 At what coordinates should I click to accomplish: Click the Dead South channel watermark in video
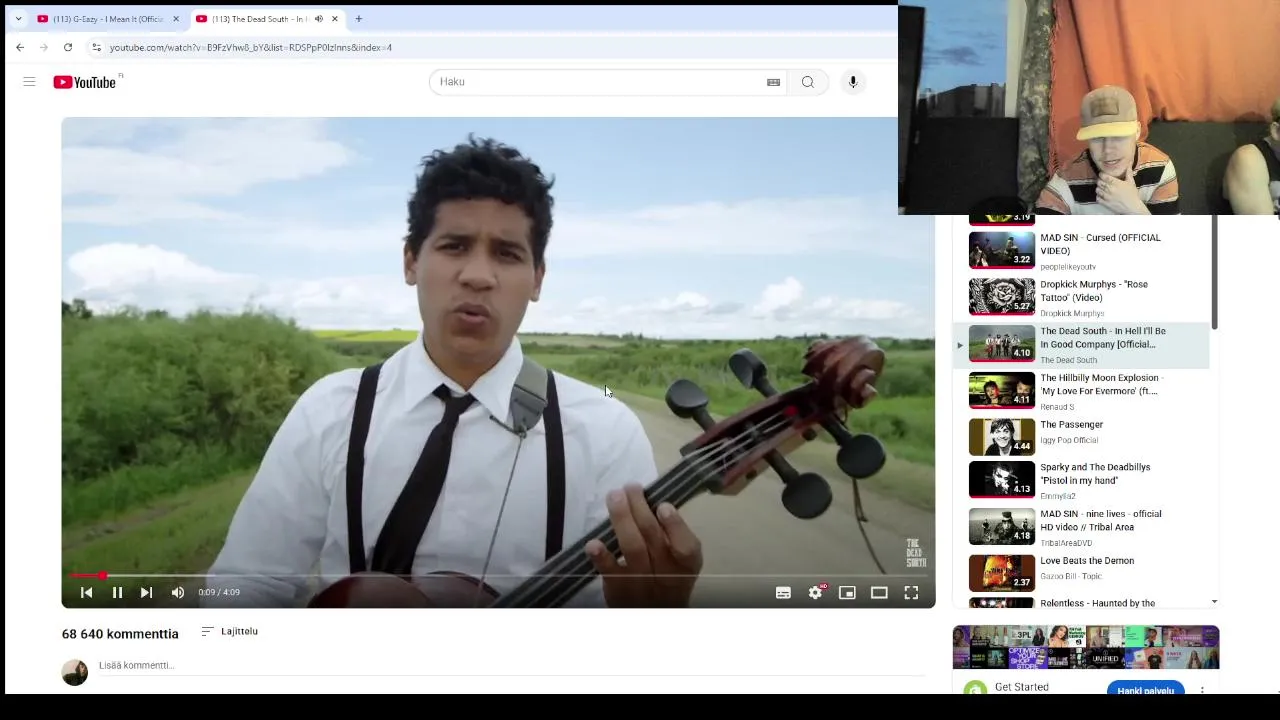915,552
